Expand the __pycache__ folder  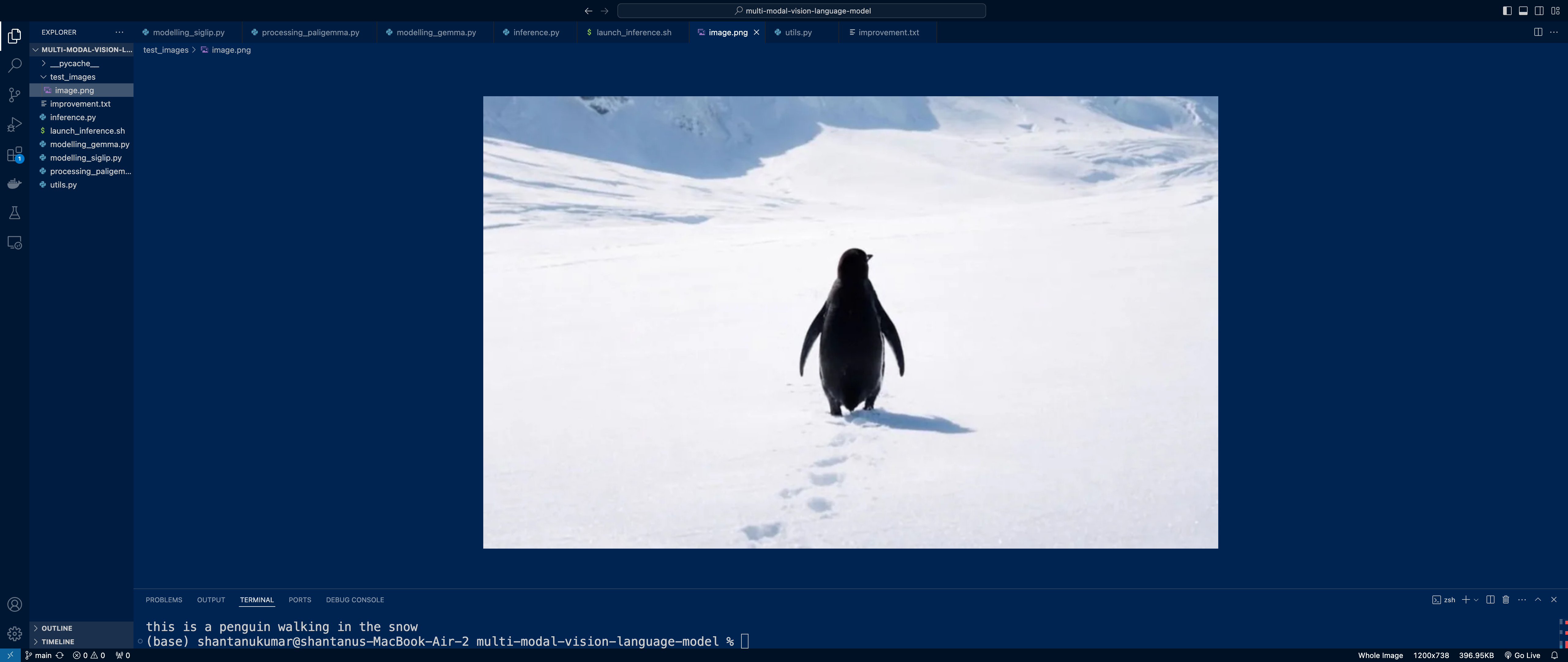click(x=74, y=63)
